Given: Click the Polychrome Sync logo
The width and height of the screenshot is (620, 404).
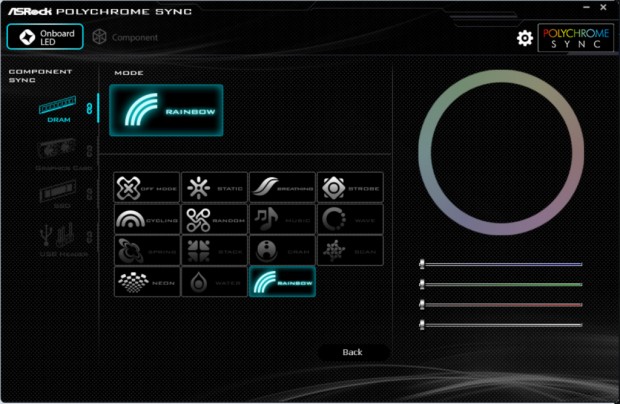Looking at the screenshot, I should [576, 38].
